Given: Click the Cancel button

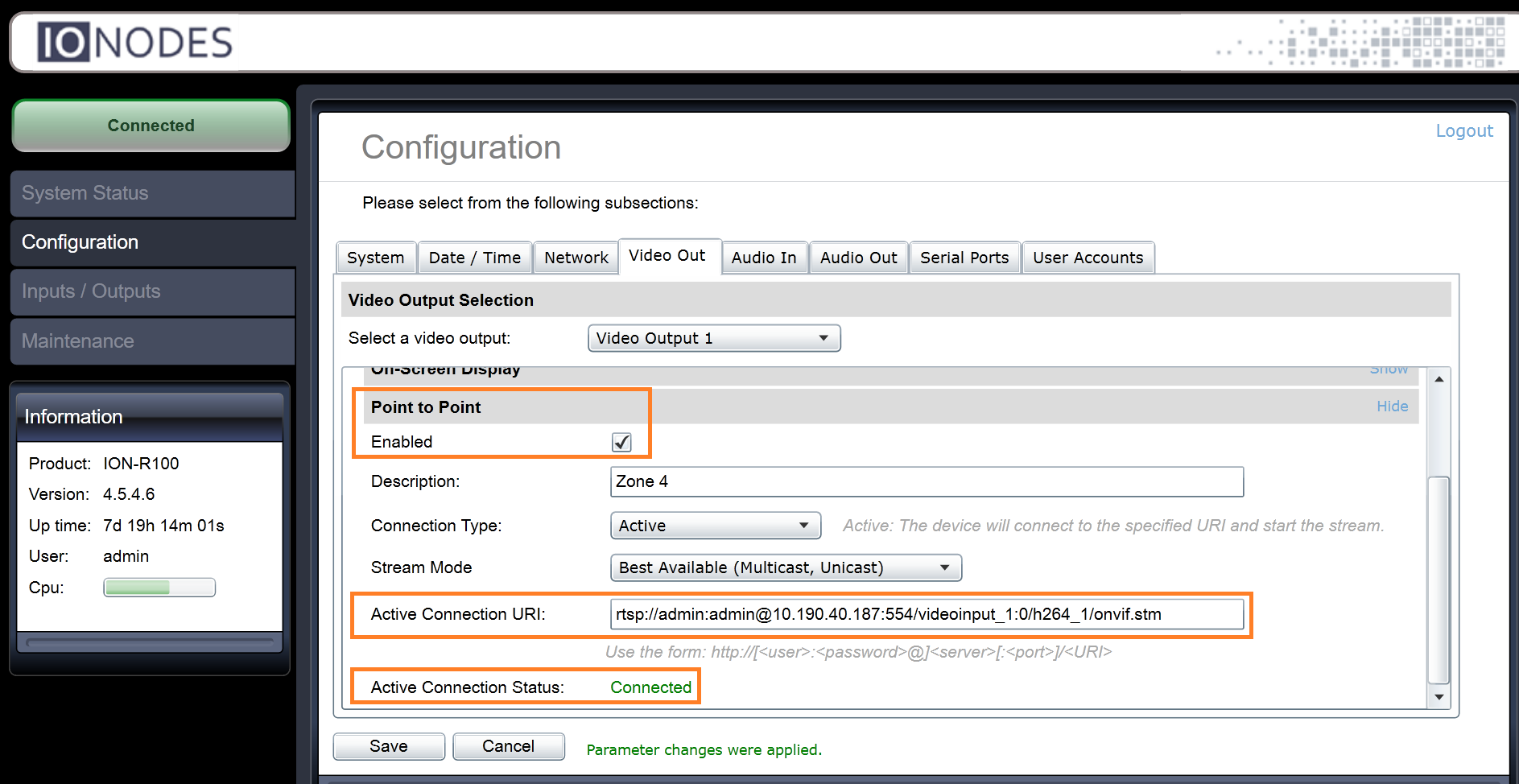Looking at the screenshot, I should (x=508, y=746).
